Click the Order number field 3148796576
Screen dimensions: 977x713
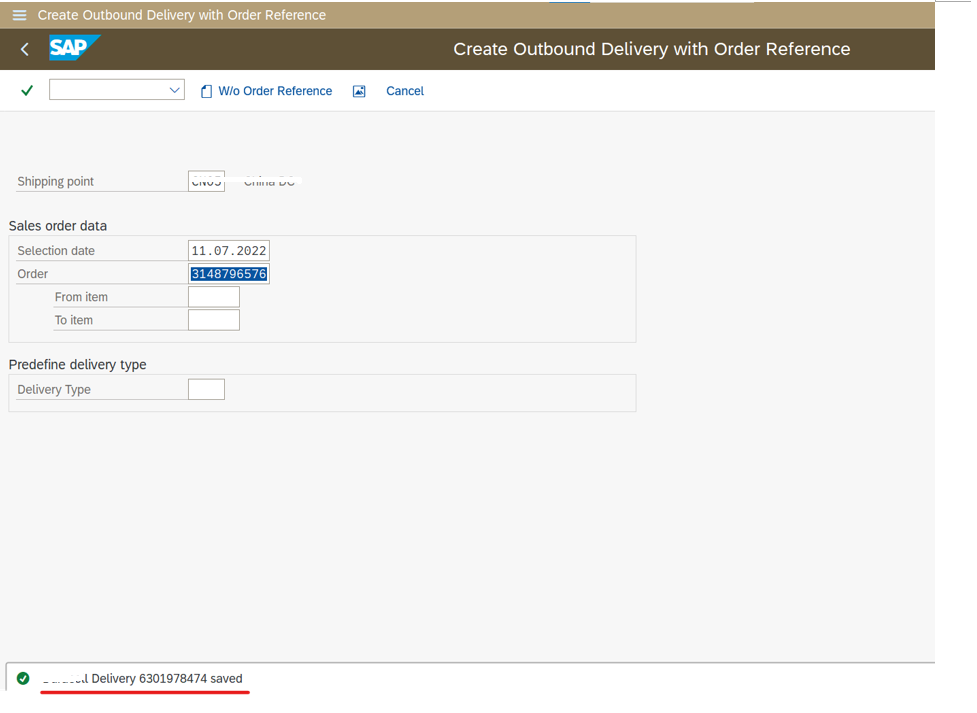pyautogui.click(x=229, y=274)
